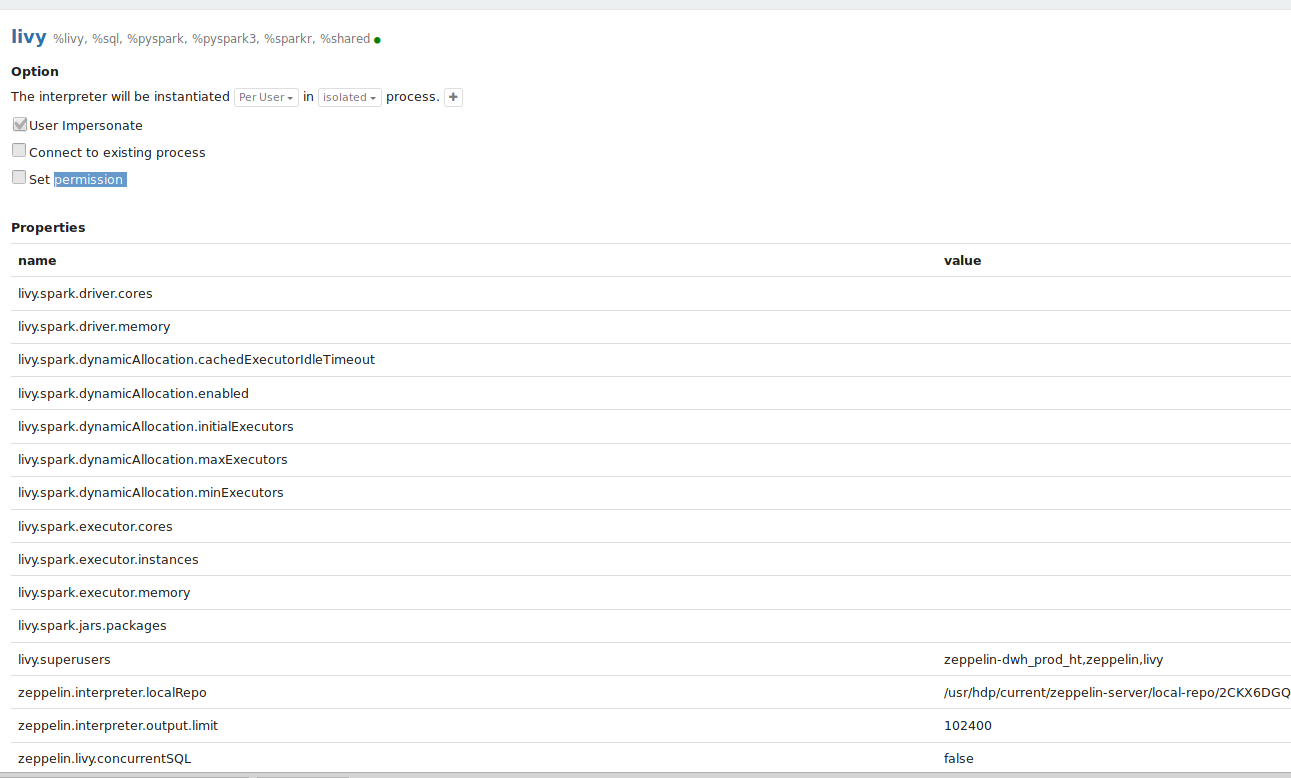Image resolution: width=1291 pixels, height=778 pixels.
Task: Disable the User Impersonate checkbox
Action: pos(19,124)
